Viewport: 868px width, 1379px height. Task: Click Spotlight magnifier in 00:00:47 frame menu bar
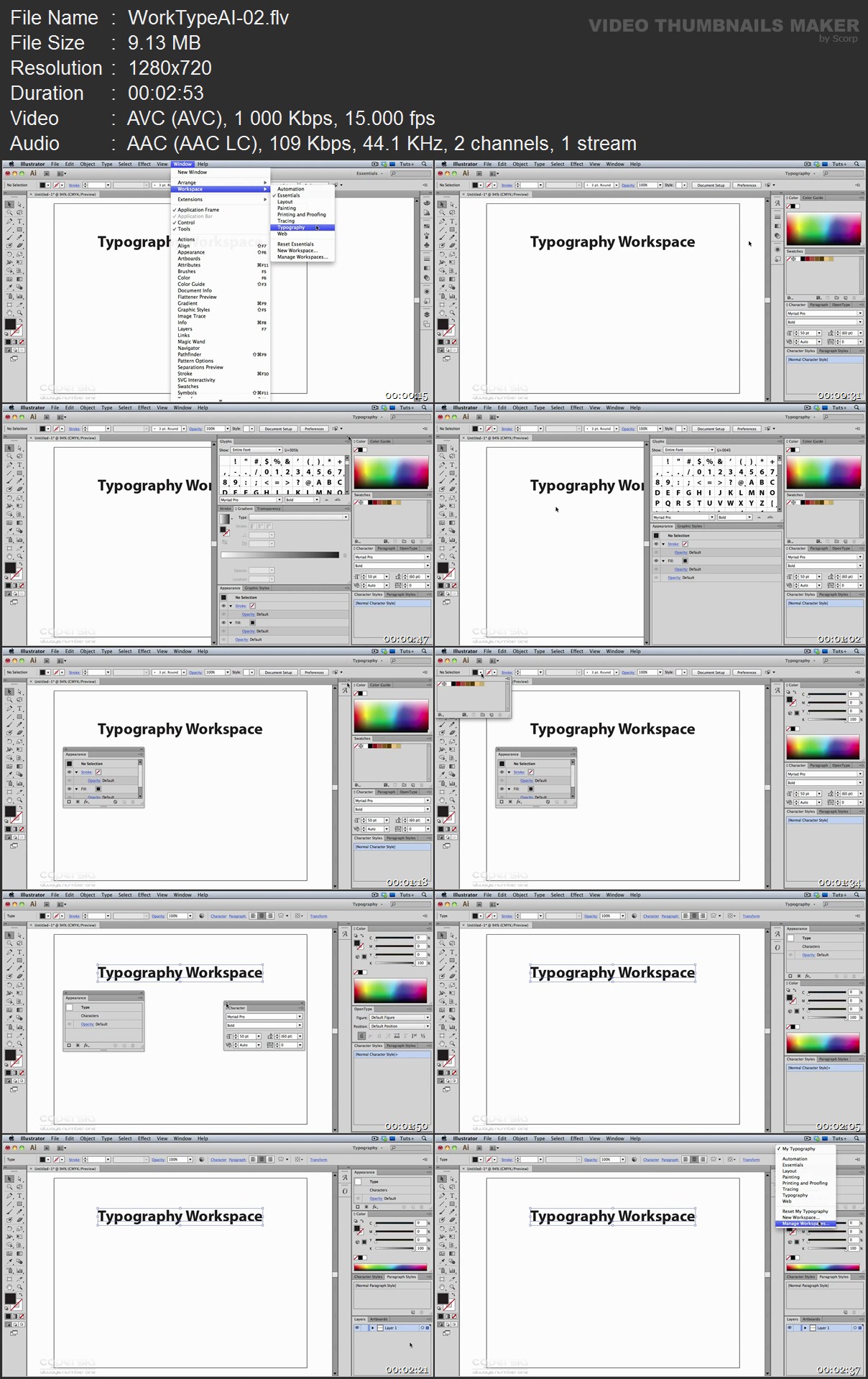425,407
